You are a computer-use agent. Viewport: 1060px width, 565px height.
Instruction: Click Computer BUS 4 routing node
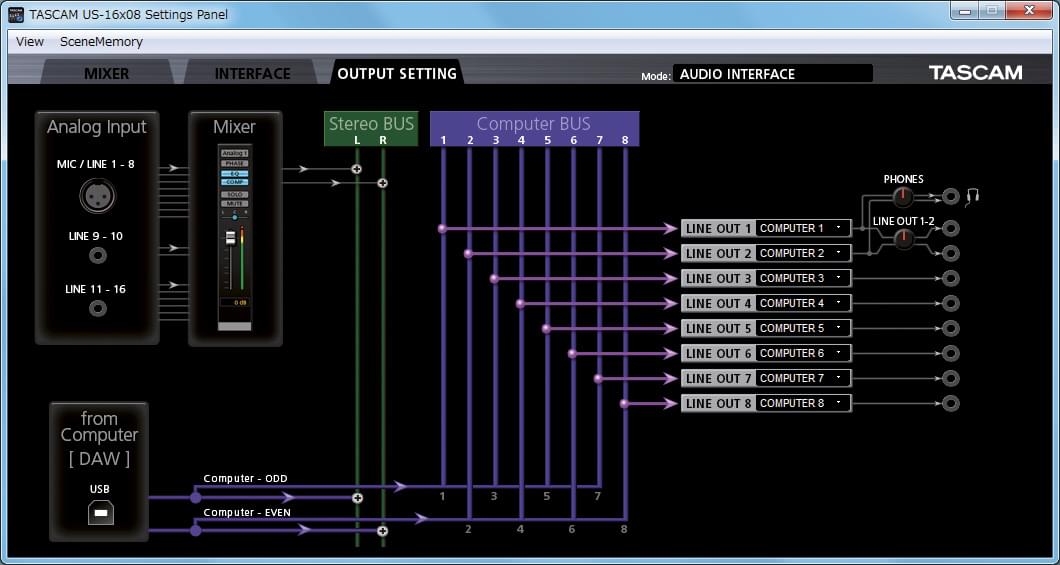520,303
